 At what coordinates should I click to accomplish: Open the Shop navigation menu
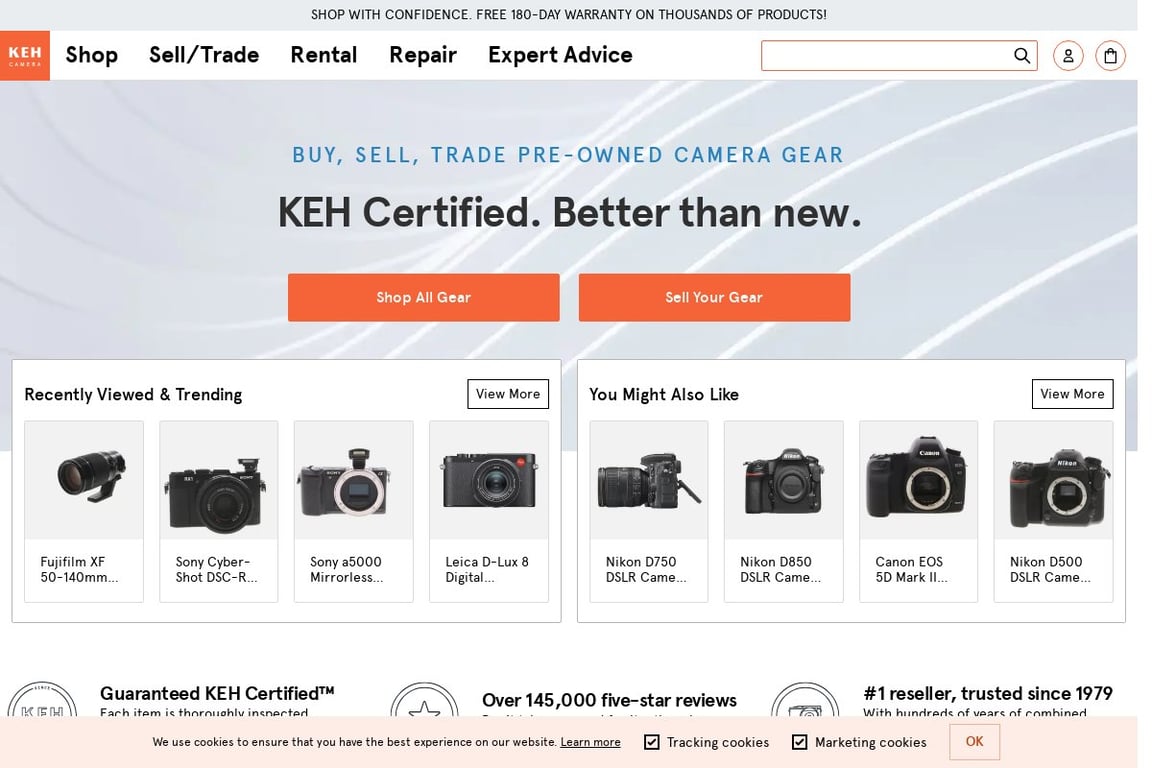pos(90,55)
